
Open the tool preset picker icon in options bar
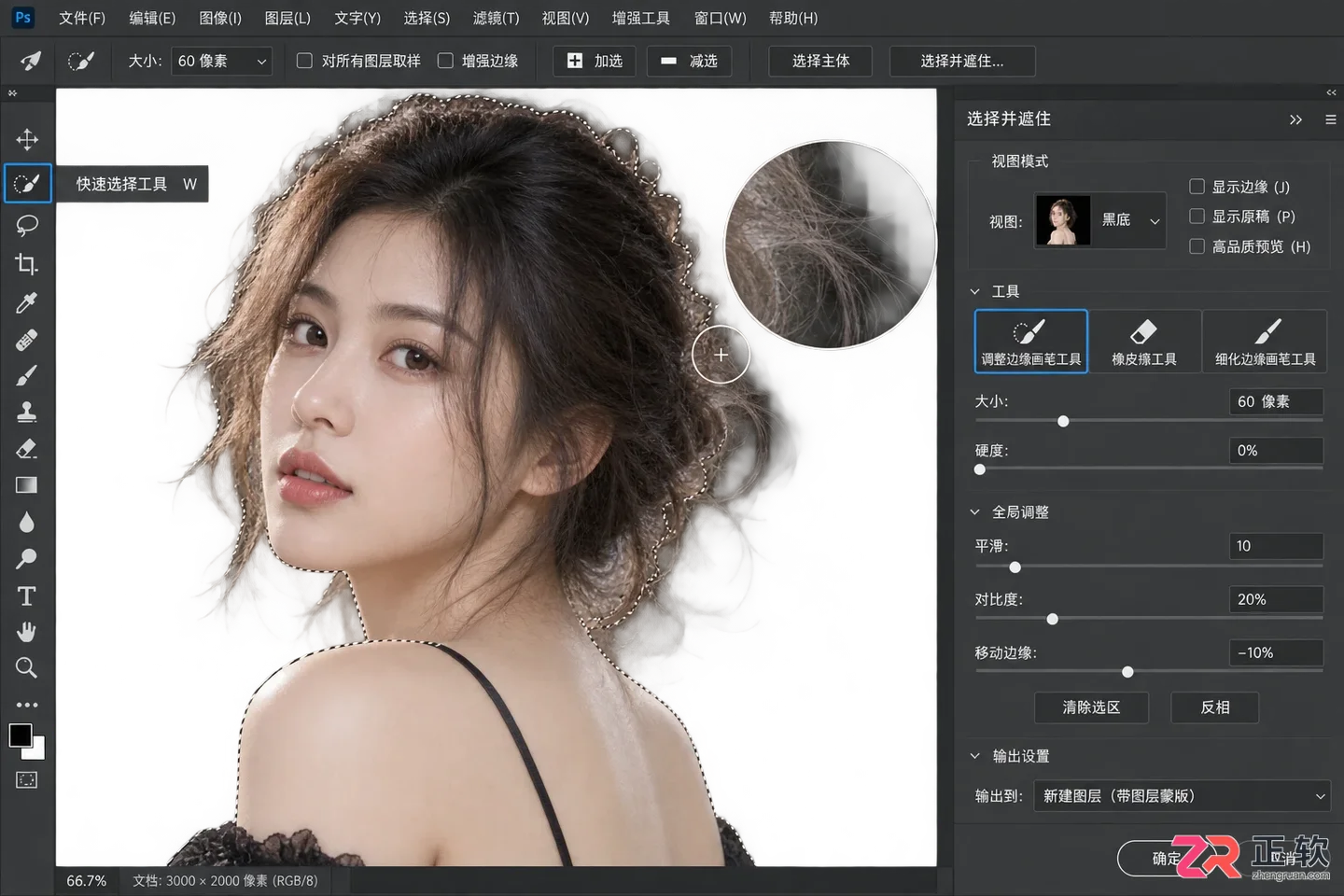pyautogui.click(x=31, y=62)
